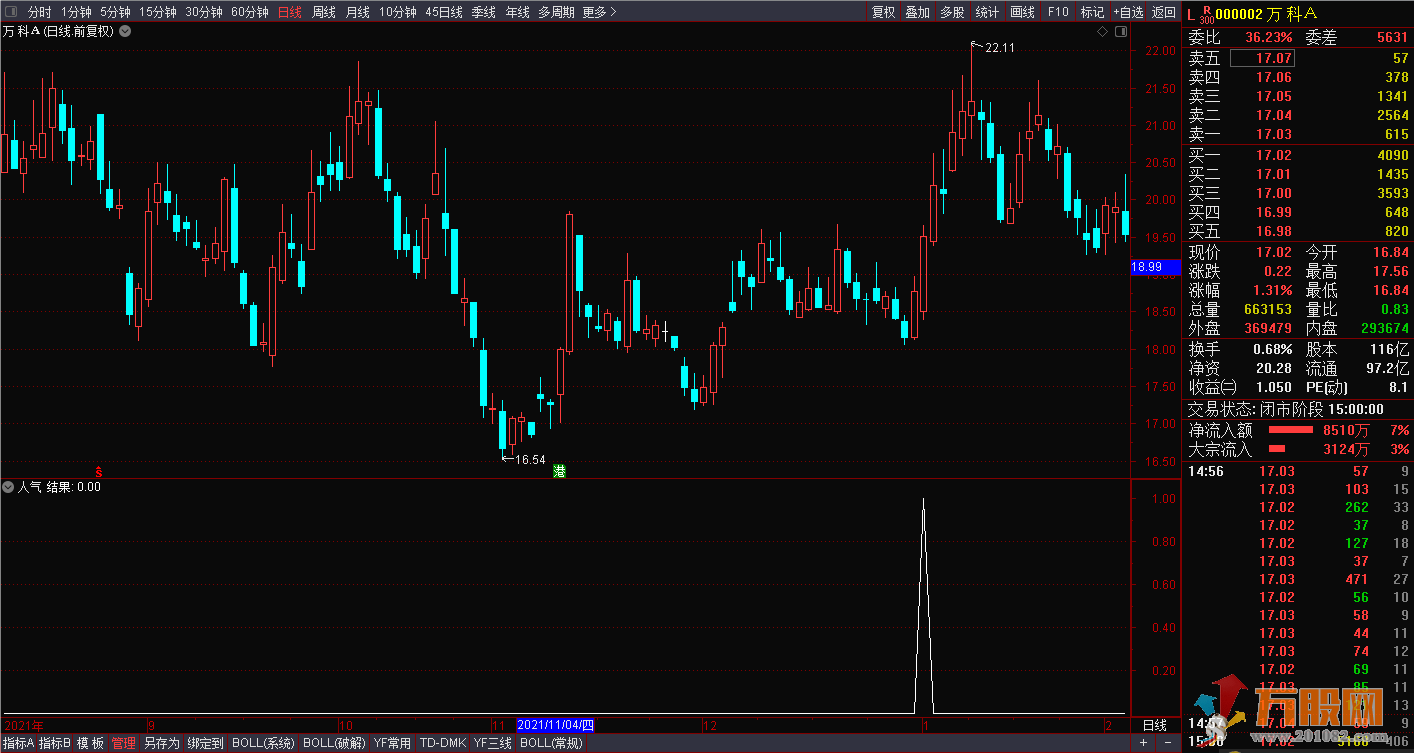Select the 30分钟 period
1414x753 pixels.
tap(204, 12)
